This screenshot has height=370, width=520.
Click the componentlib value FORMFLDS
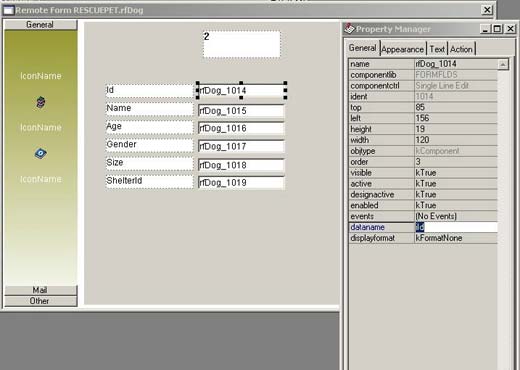[456, 75]
